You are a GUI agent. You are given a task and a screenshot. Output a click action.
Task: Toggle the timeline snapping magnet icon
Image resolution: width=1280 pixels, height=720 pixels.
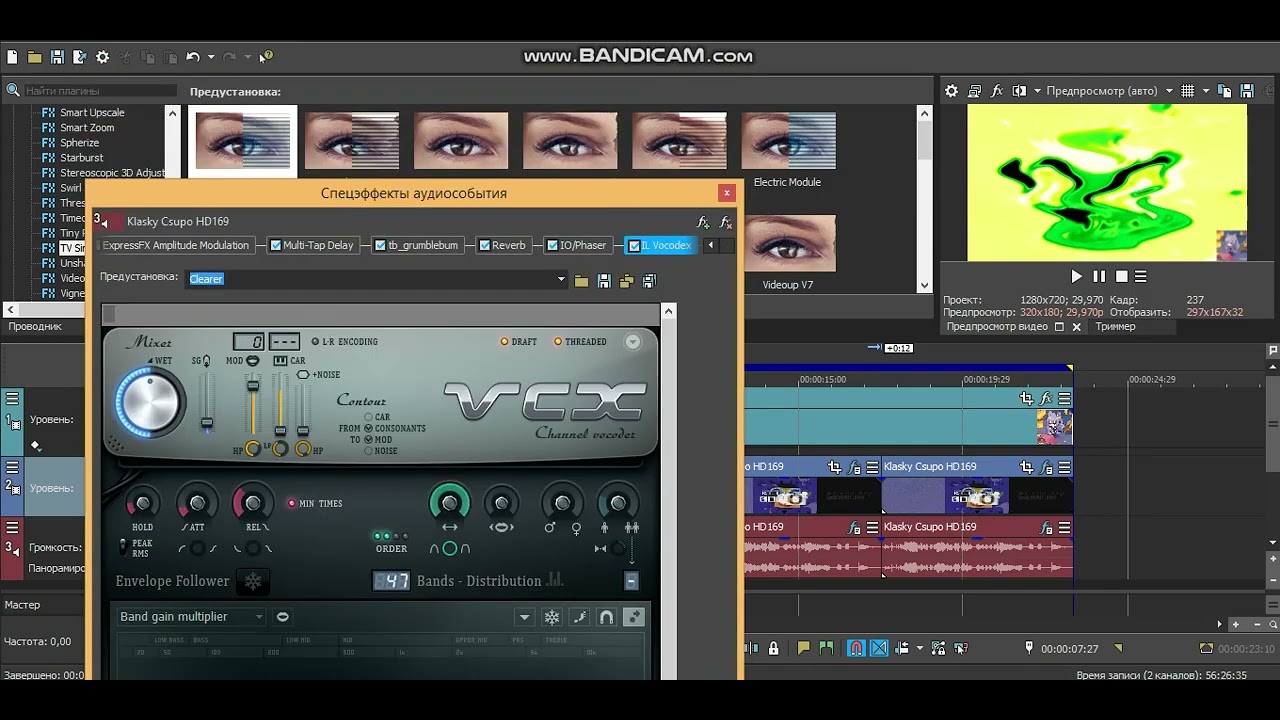(x=856, y=648)
